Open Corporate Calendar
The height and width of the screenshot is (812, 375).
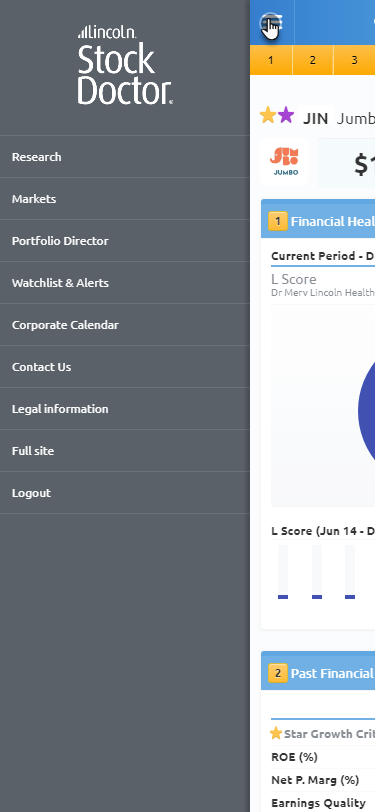125,325
